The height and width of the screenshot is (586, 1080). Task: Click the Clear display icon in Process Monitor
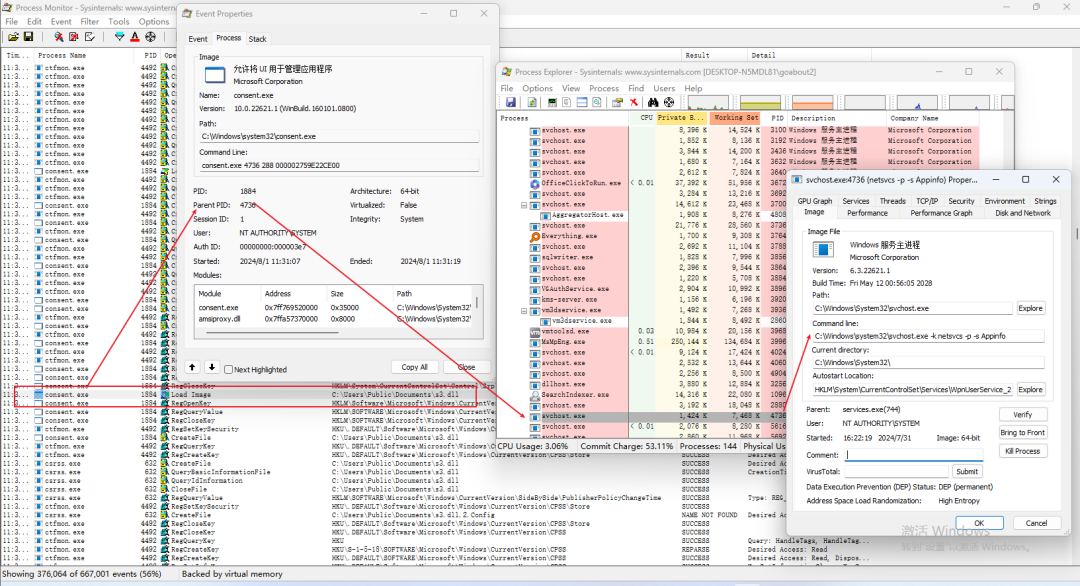point(90,37)
